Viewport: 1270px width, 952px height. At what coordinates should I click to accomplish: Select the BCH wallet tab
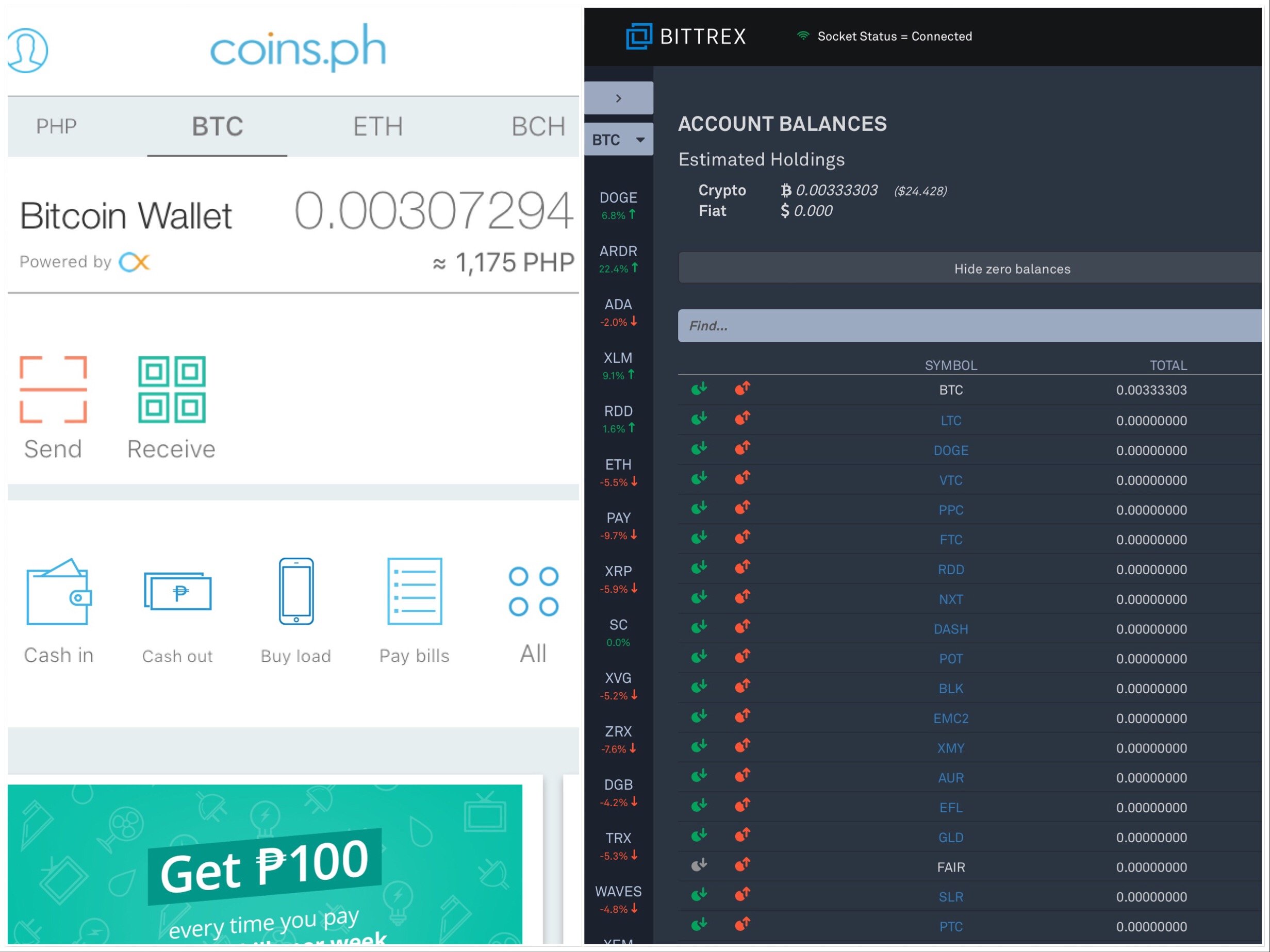coord(538,126)
